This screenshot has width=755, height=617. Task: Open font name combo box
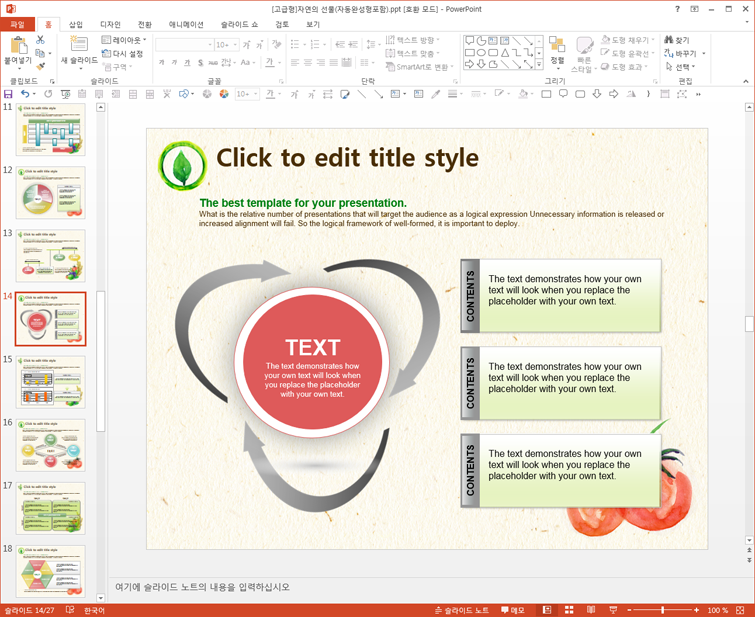(184, 45)
